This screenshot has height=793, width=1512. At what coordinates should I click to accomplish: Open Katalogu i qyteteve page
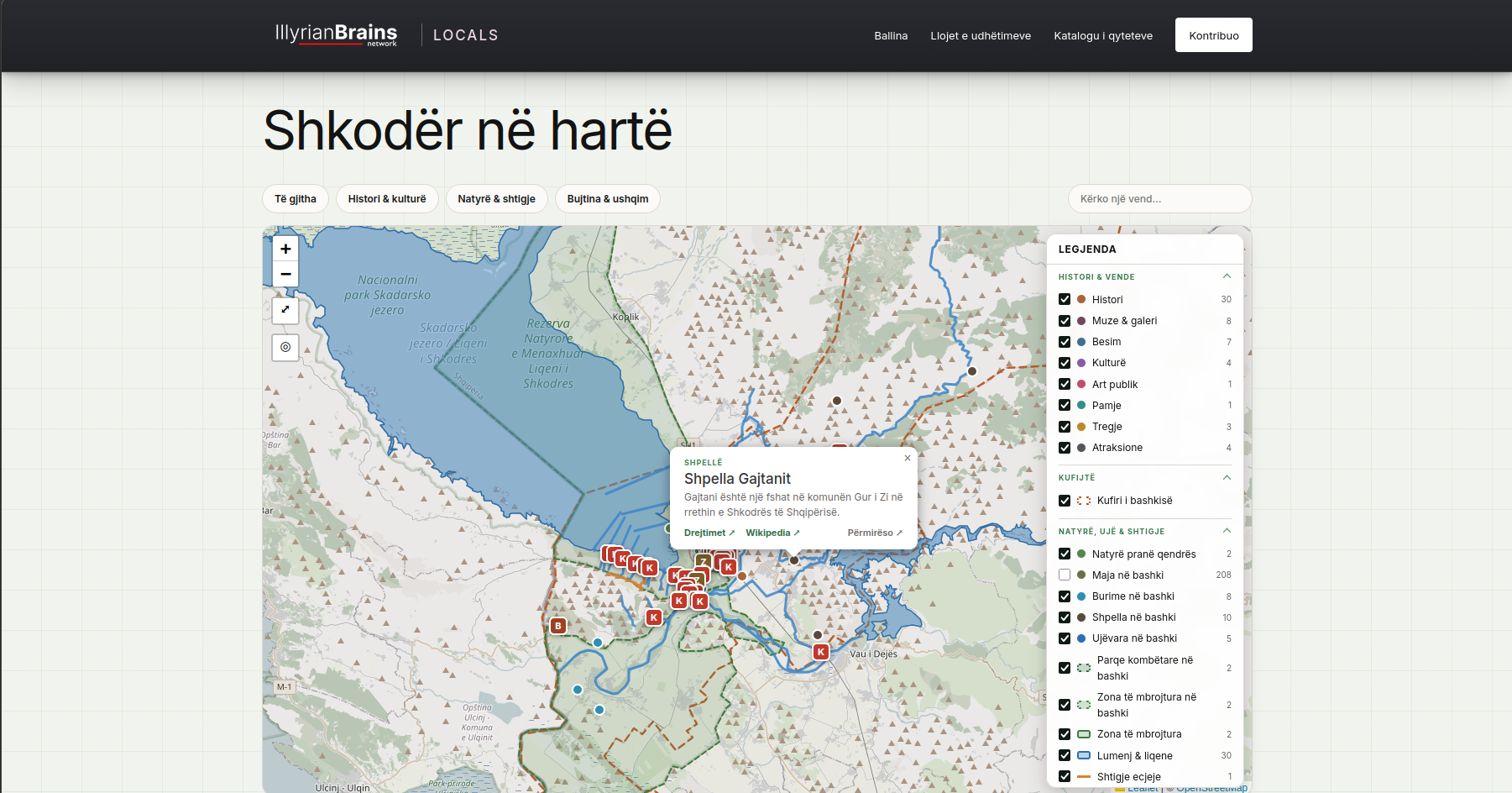coord(1103,35)
